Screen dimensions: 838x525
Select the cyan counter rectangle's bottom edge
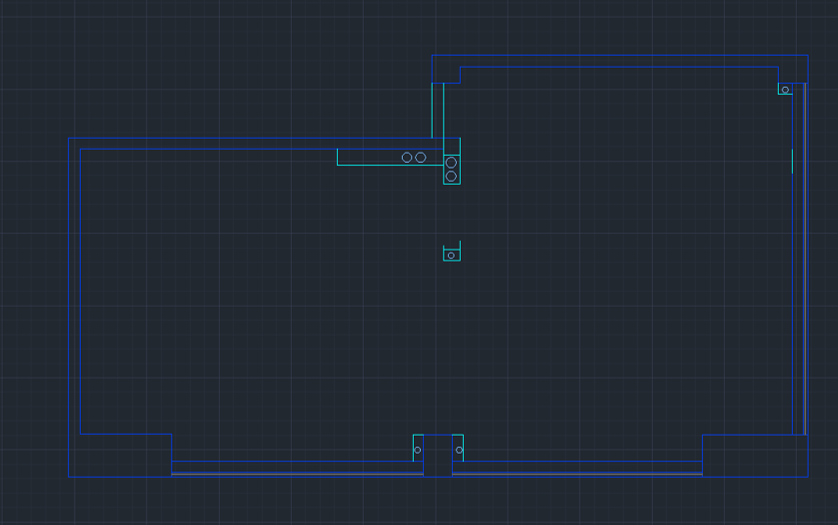390,165
